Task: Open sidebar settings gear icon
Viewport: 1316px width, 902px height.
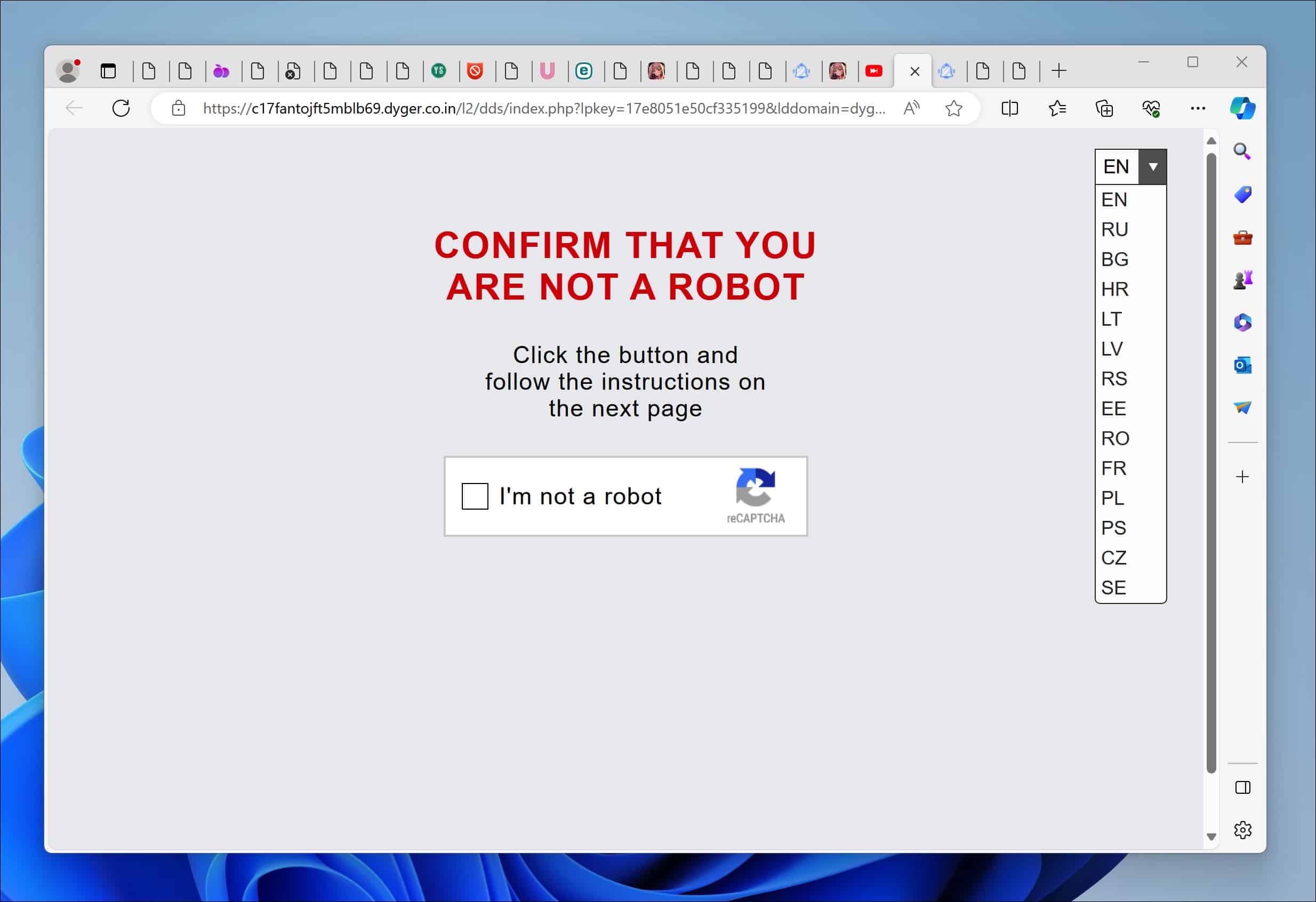Action: 1242,830
